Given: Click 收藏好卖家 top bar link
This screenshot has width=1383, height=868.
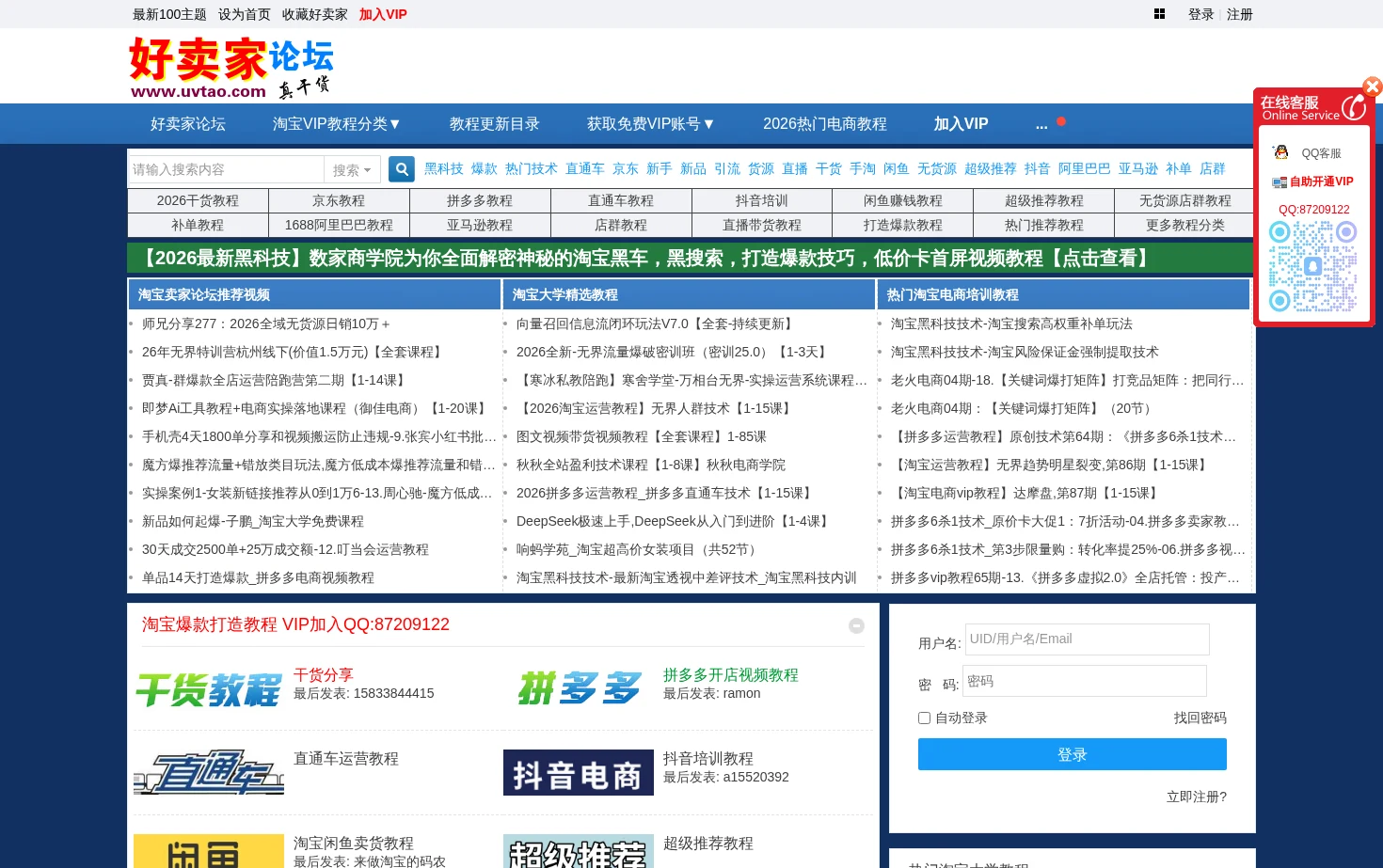Looking at the screenshot, I should 315,14.
